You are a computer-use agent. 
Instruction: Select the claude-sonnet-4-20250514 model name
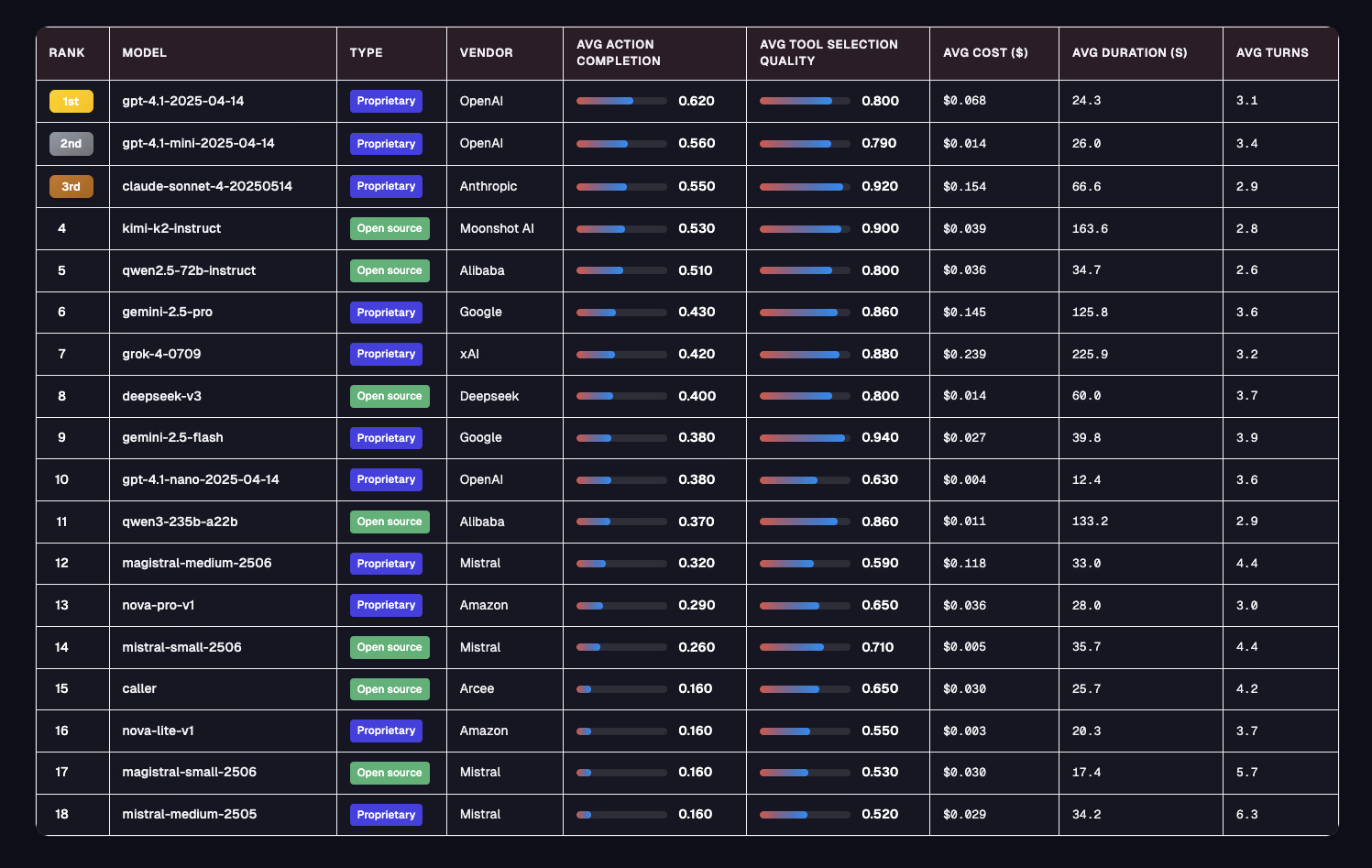[207, 186]
